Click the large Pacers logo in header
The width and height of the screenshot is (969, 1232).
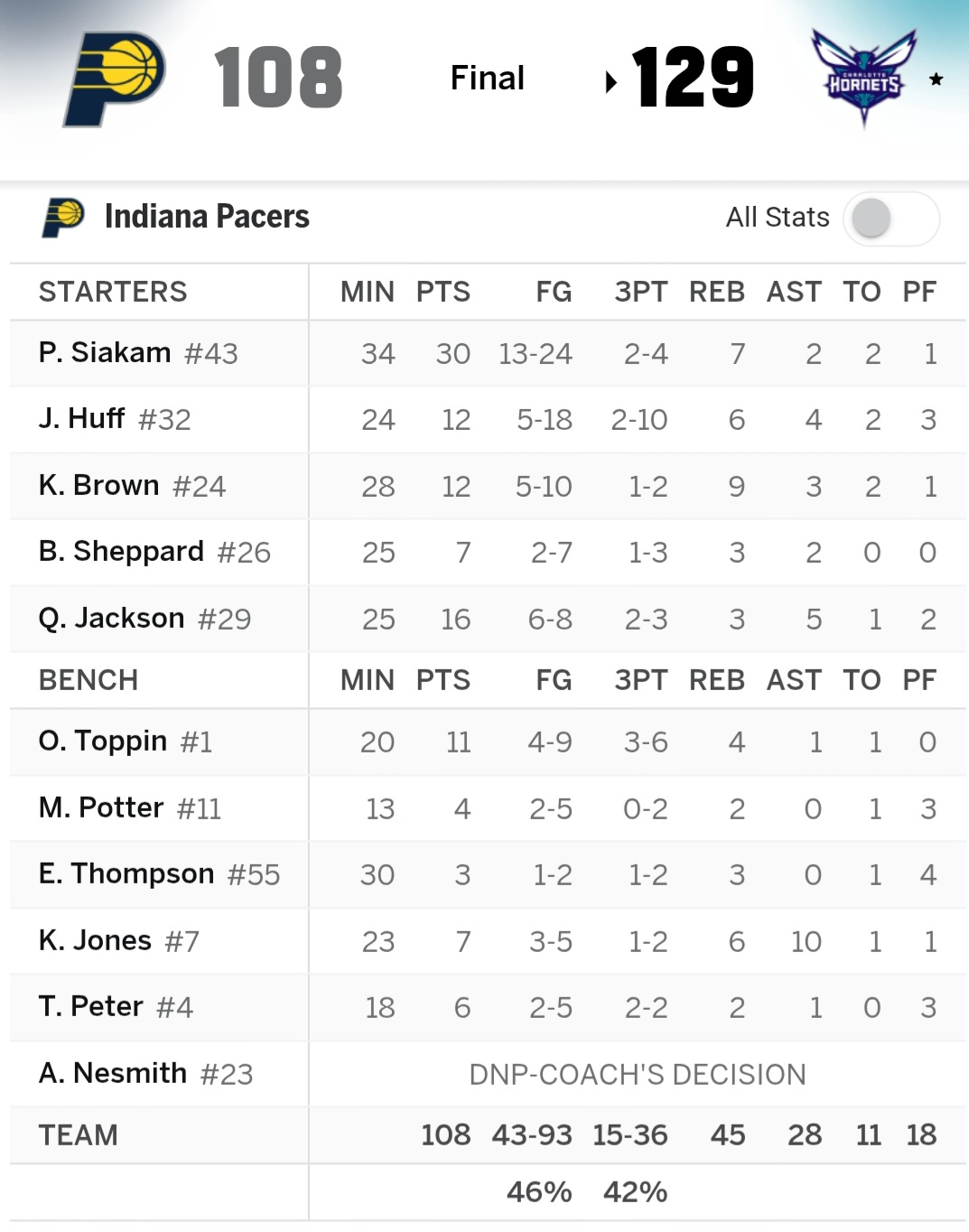click(x=114, y=79)
